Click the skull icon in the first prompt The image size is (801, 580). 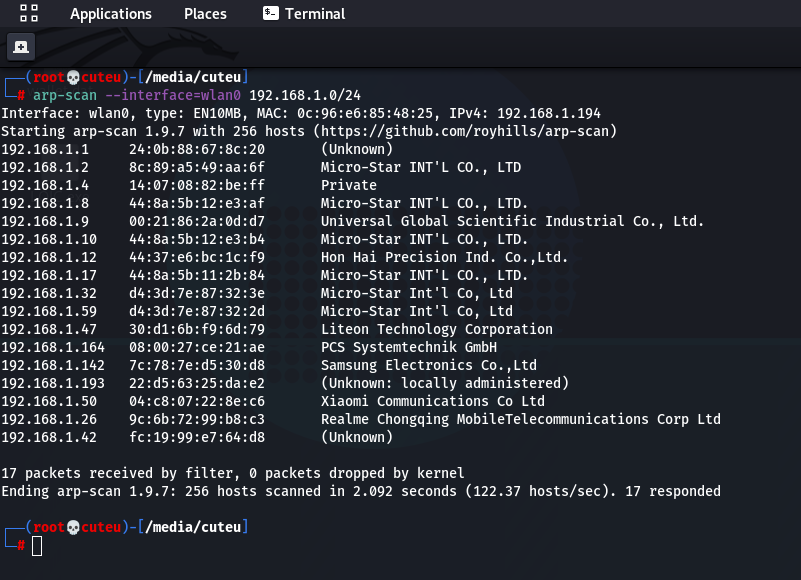click(x=72, y=77)
